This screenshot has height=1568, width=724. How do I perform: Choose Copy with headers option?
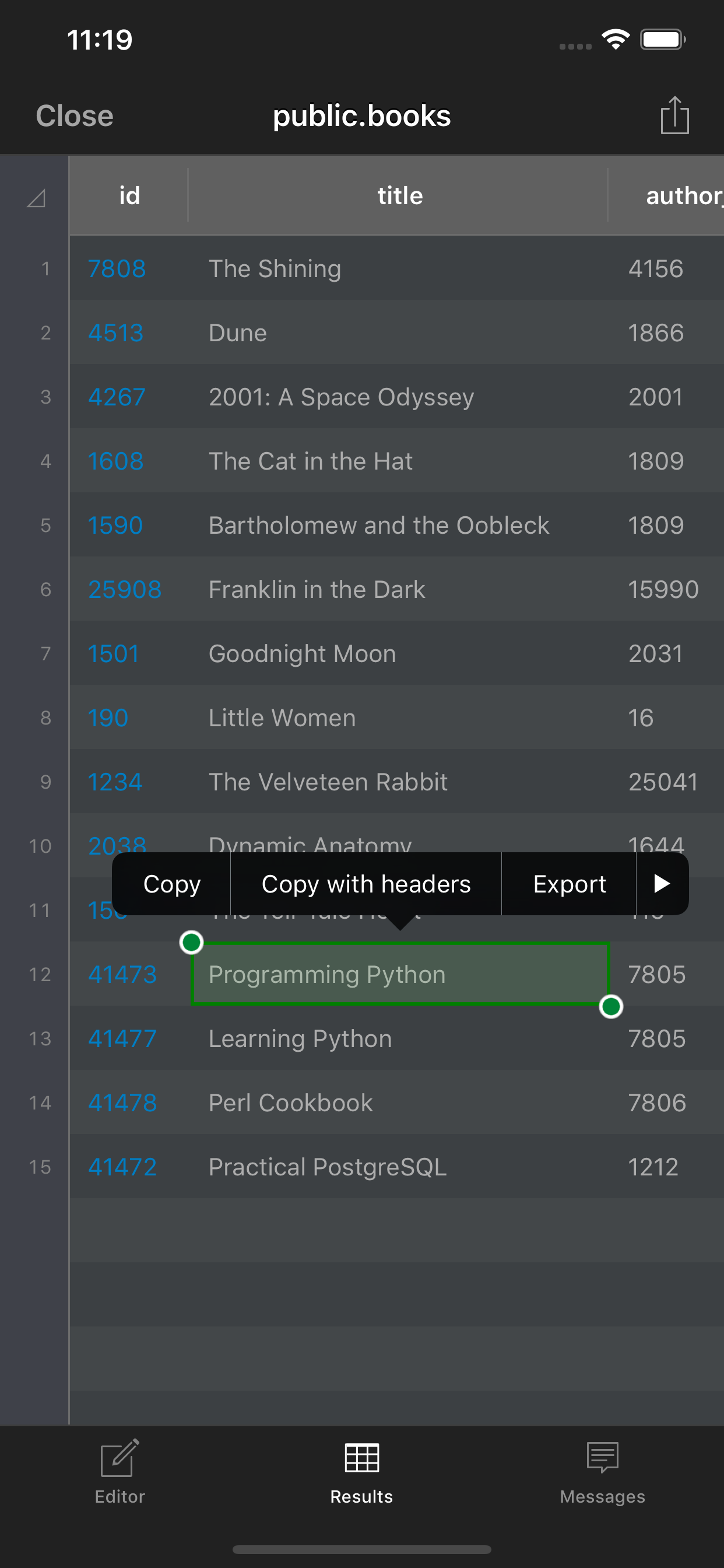pyautogui.click(x=365, y=883)
